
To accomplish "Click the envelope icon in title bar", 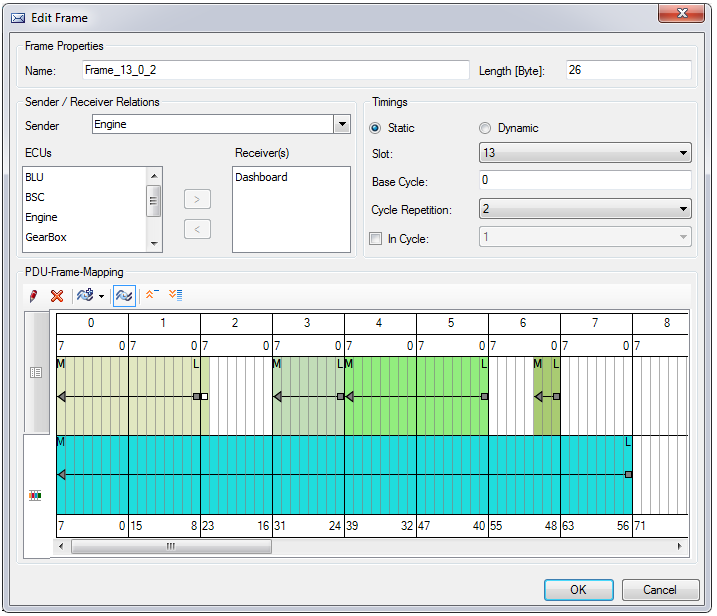I will point(18,18).
